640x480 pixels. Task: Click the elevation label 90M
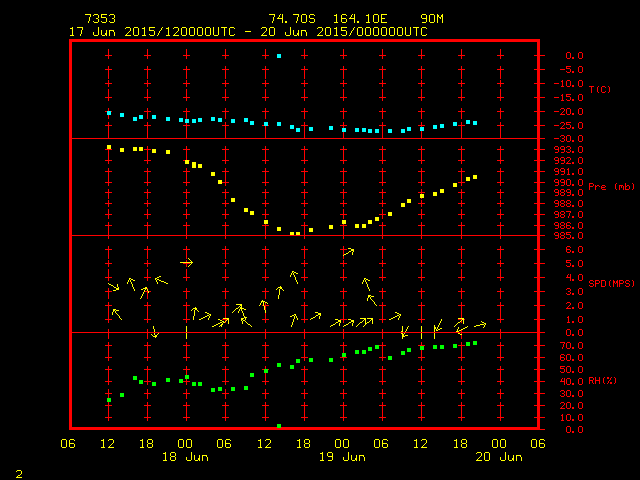point(433,19)
